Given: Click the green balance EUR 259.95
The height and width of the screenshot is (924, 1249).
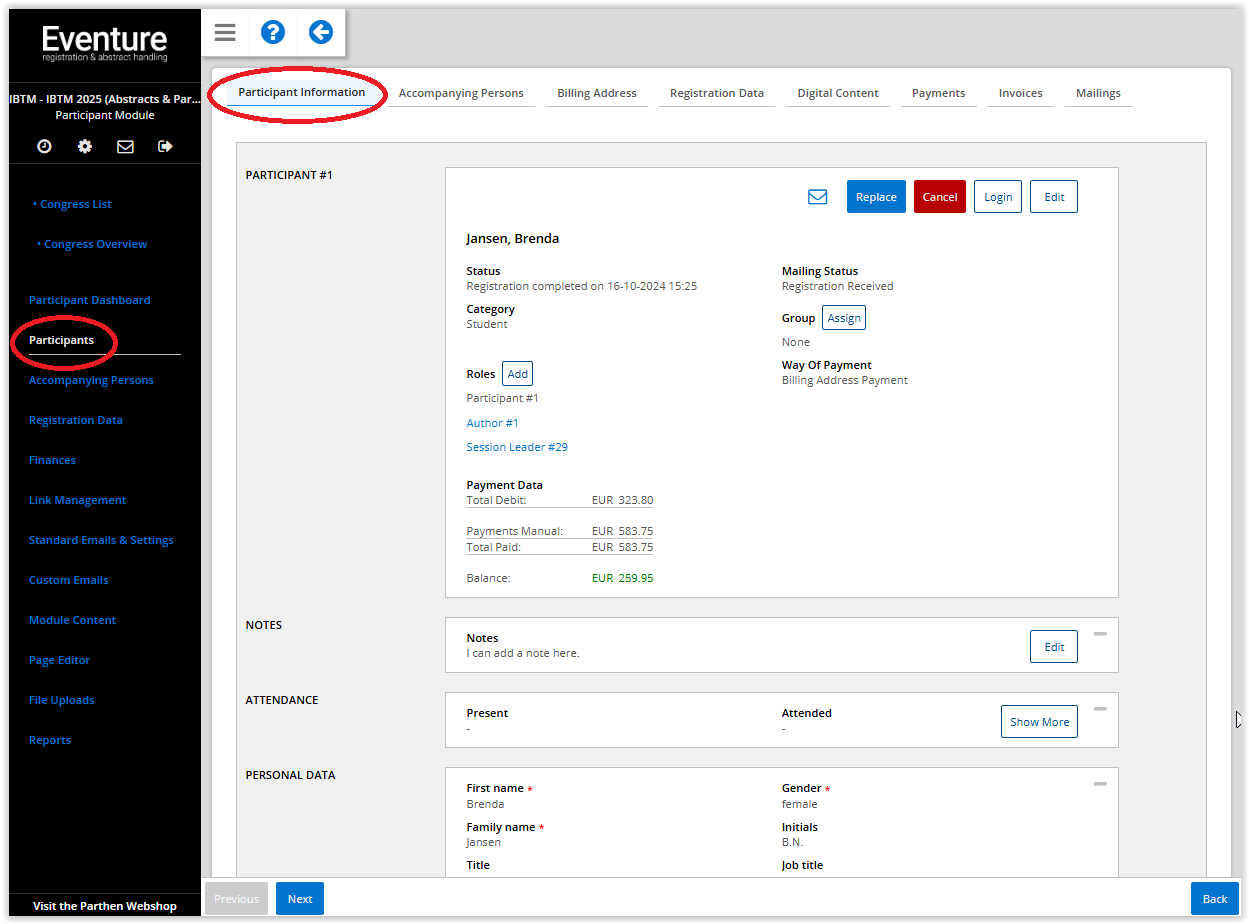Looking at the screenshot, I should point(622,578).
